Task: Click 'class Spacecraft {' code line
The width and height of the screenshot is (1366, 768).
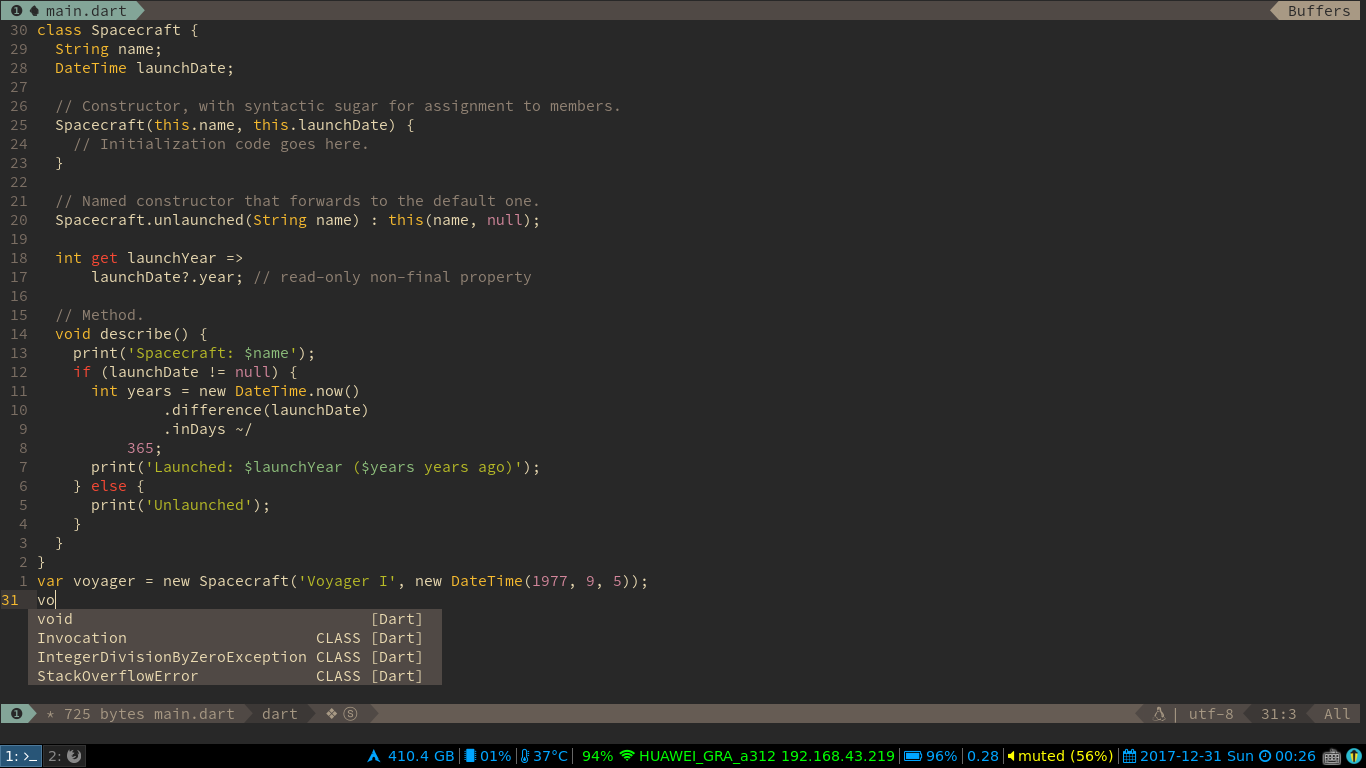Action: coord(118,30)
